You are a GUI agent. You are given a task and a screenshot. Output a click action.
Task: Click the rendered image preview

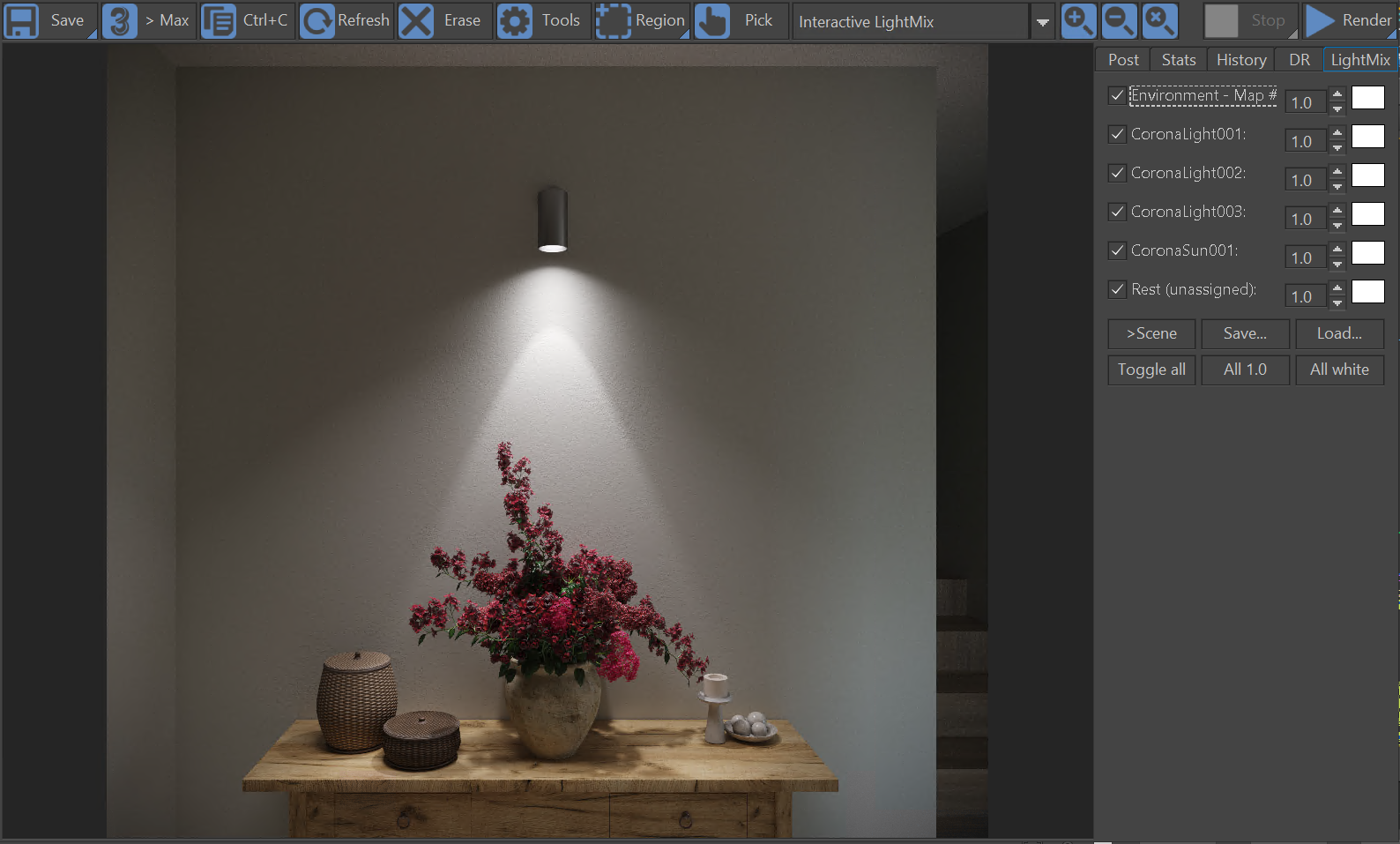547,441
